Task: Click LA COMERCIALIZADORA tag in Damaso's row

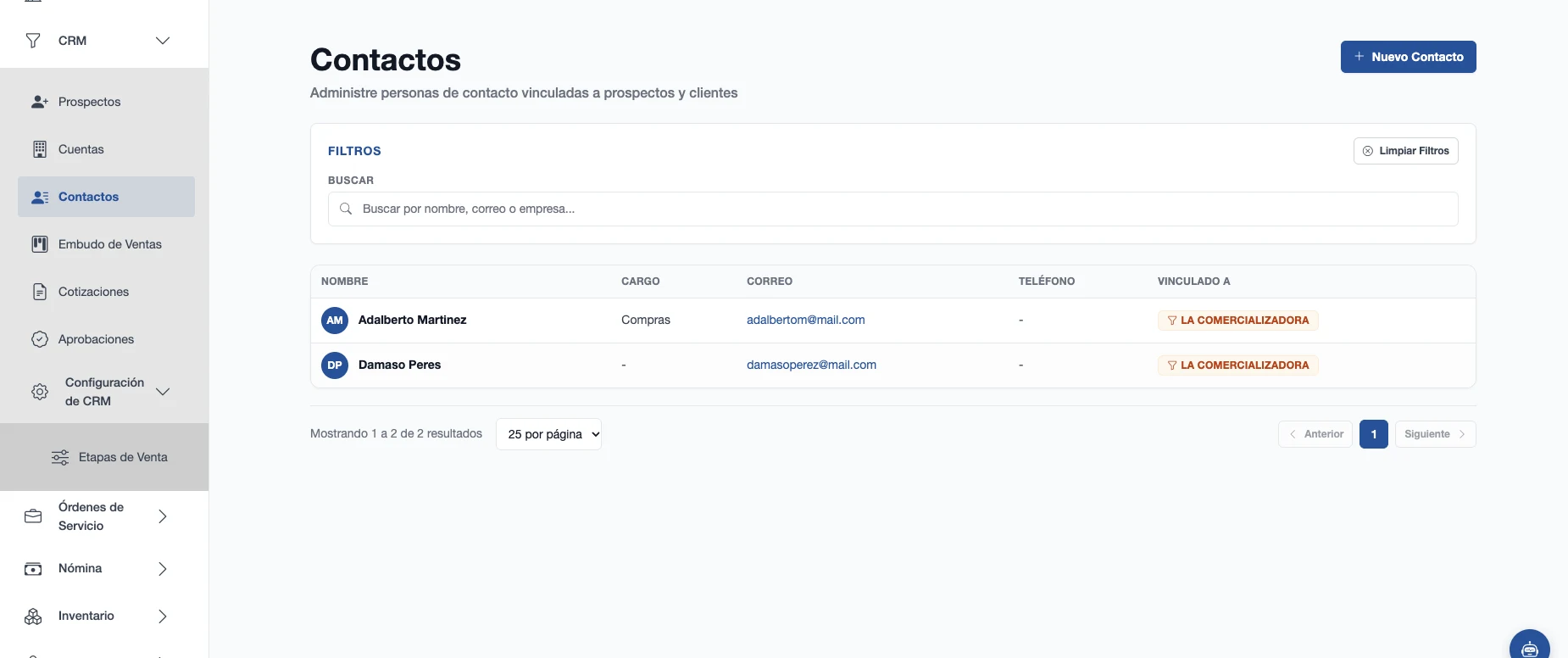Action: [1237, 365]
